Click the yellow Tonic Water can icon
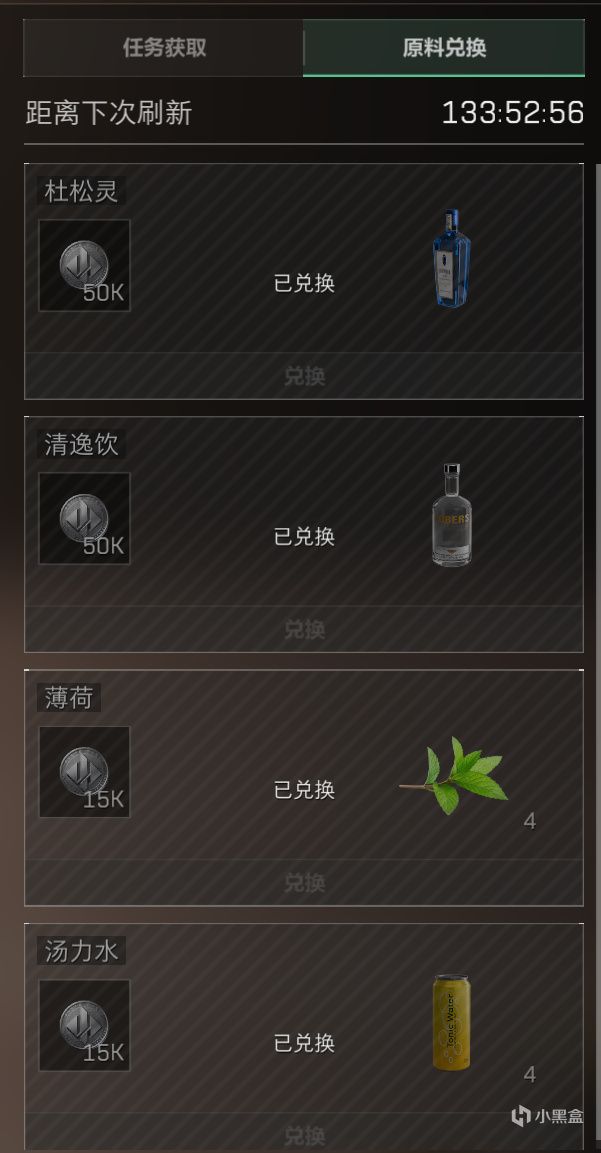 pos(451,1022)
